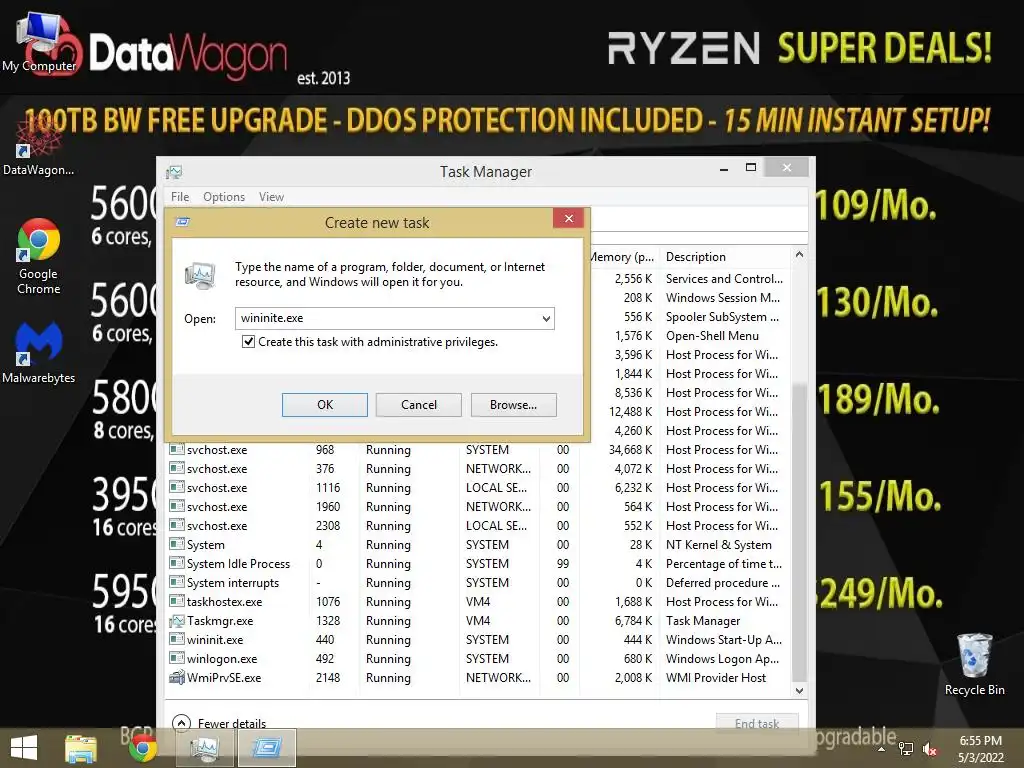
Task: Select the WmiPrvSE.exe process name
Action: (x=224, y=678)
